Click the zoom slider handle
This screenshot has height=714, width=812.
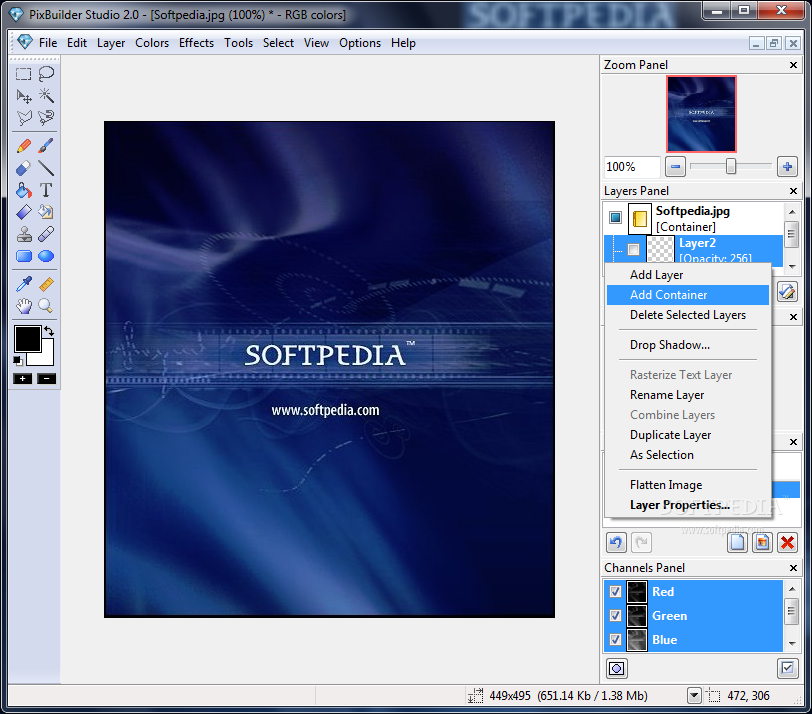(731, 166)
